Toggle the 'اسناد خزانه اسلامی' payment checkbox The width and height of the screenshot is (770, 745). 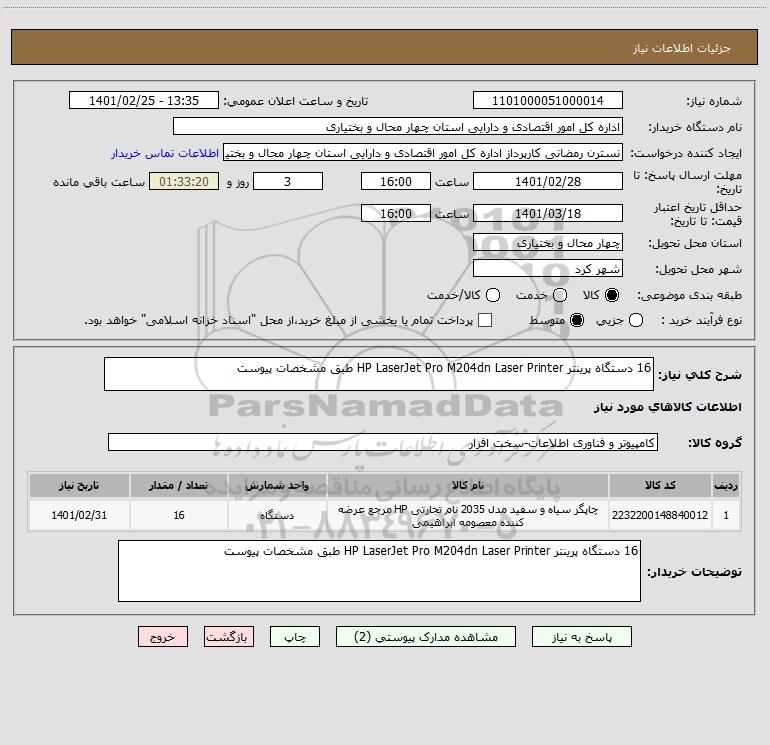tap(485, 320)
